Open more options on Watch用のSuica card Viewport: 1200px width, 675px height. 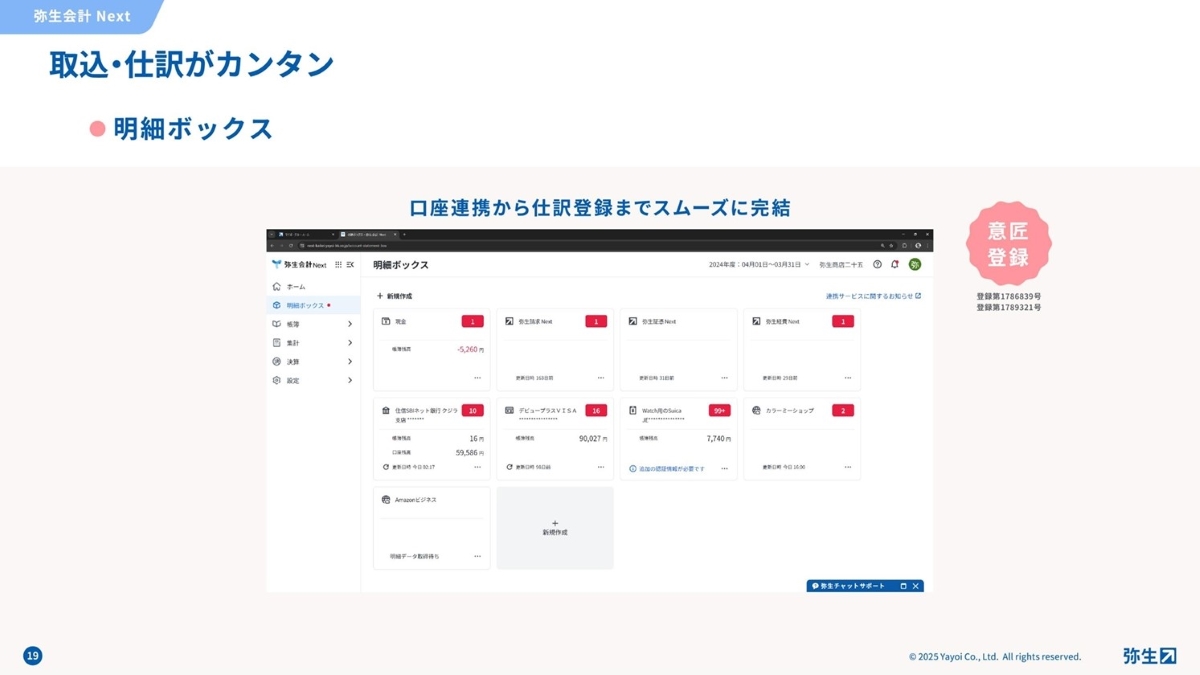tap(724, 468)
